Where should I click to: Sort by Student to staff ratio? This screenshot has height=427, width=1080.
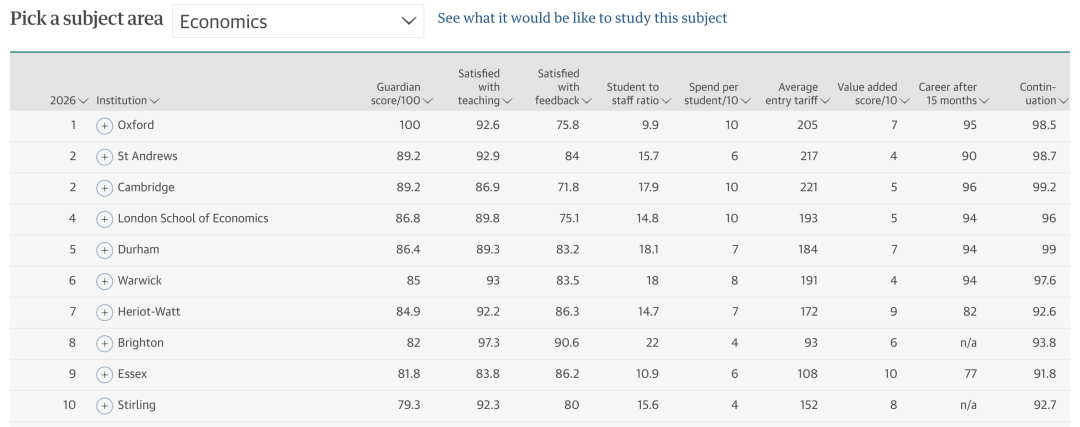tap(638, 94)
